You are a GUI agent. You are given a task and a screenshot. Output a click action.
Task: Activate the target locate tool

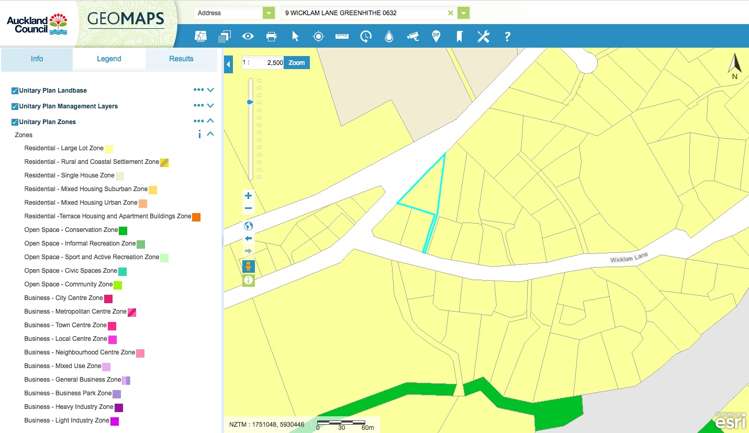click(x=318, y=36)
